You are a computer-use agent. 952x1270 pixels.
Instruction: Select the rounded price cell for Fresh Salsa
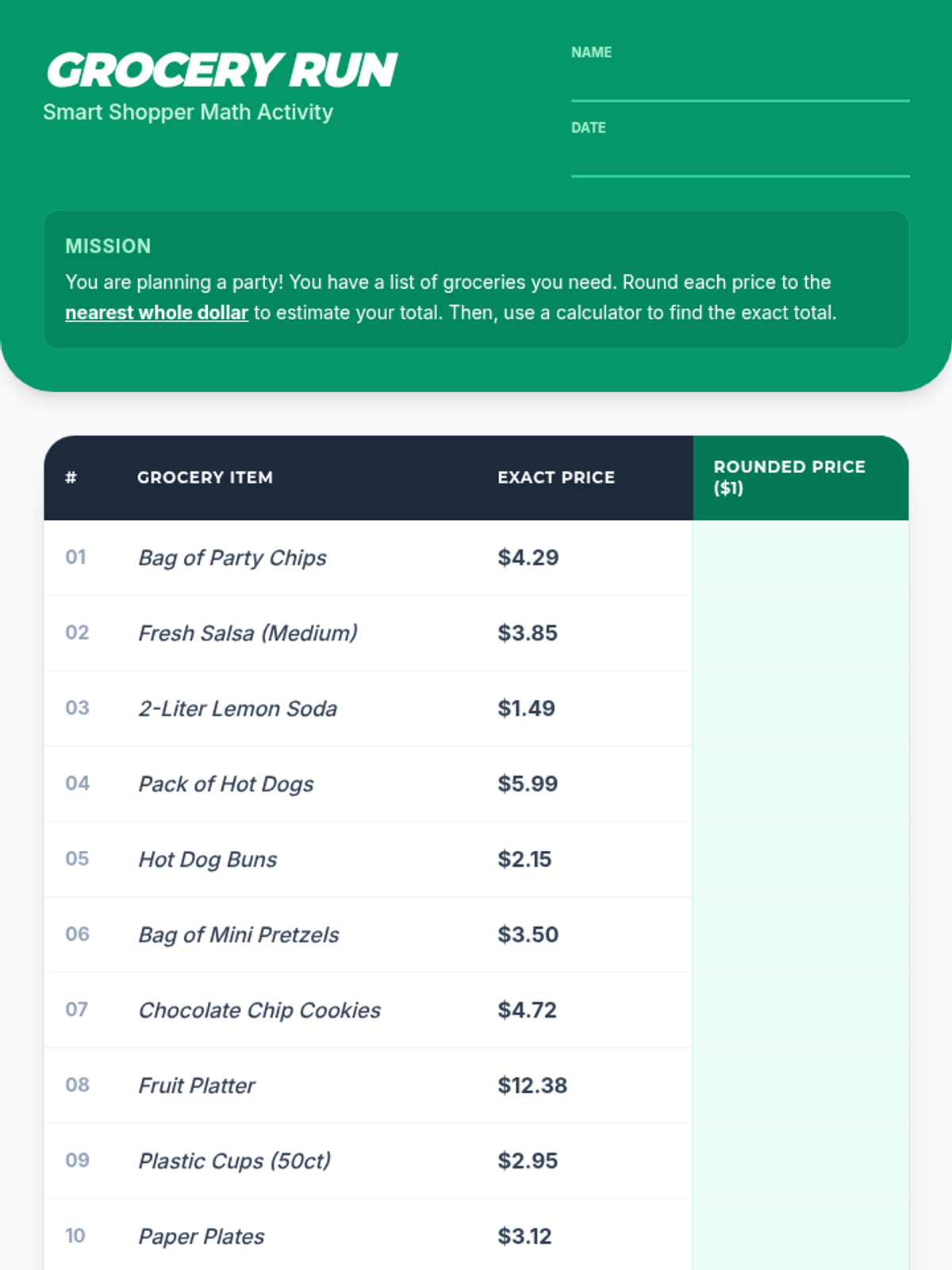point(800,633)
